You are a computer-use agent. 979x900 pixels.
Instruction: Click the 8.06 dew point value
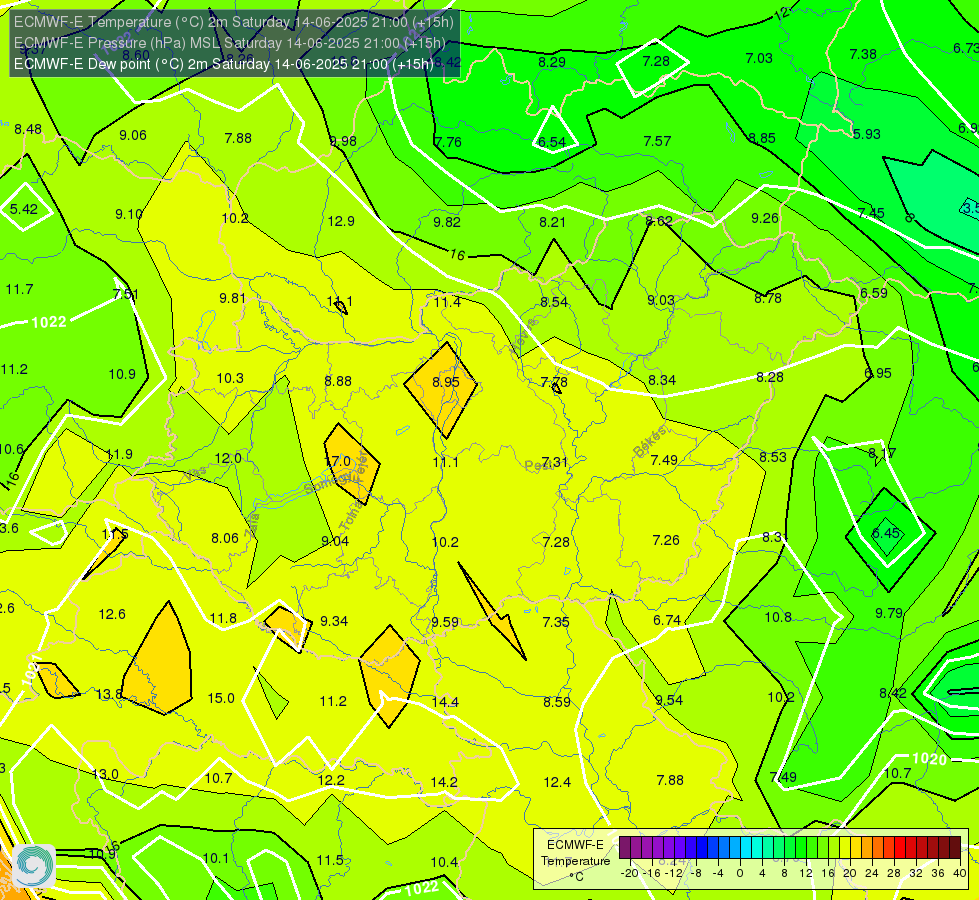click(x=225, y=538)
